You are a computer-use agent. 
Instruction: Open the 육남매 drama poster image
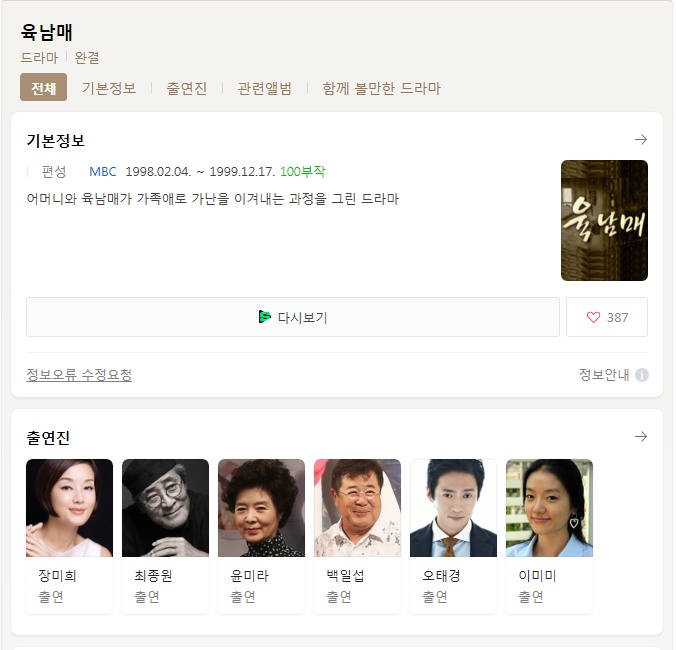604,220
